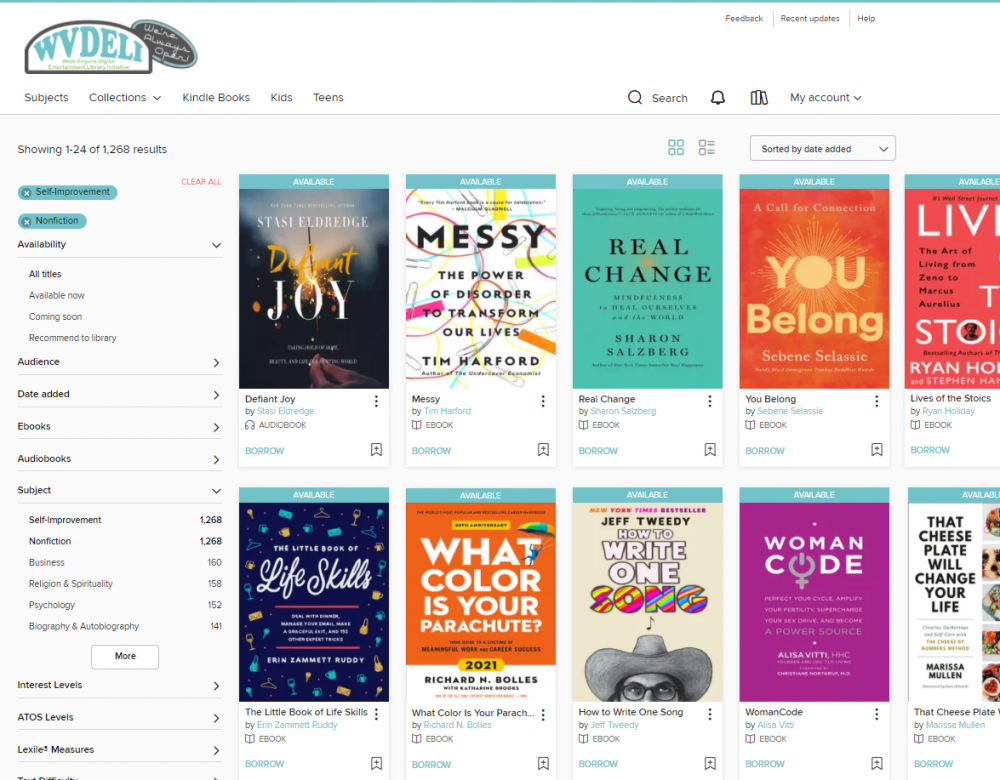This screenshot has height=780, width=1000.
Task: Filter to Available now titles
Action: [x=57, y=295]
